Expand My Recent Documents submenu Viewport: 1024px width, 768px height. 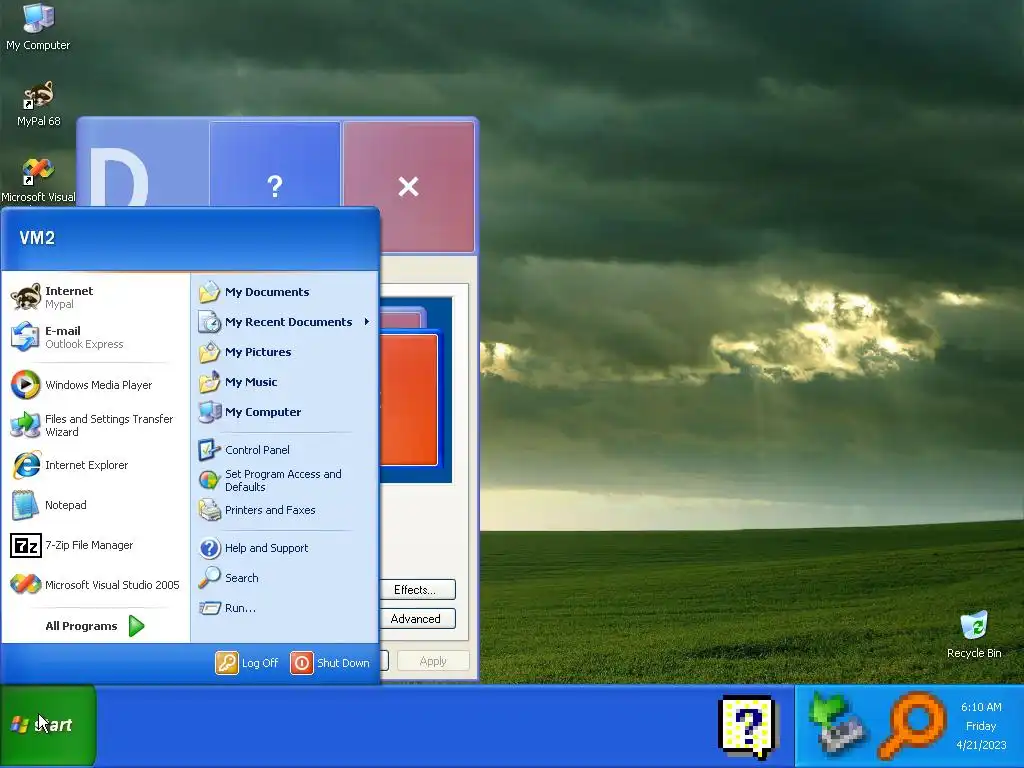point(285,322)
